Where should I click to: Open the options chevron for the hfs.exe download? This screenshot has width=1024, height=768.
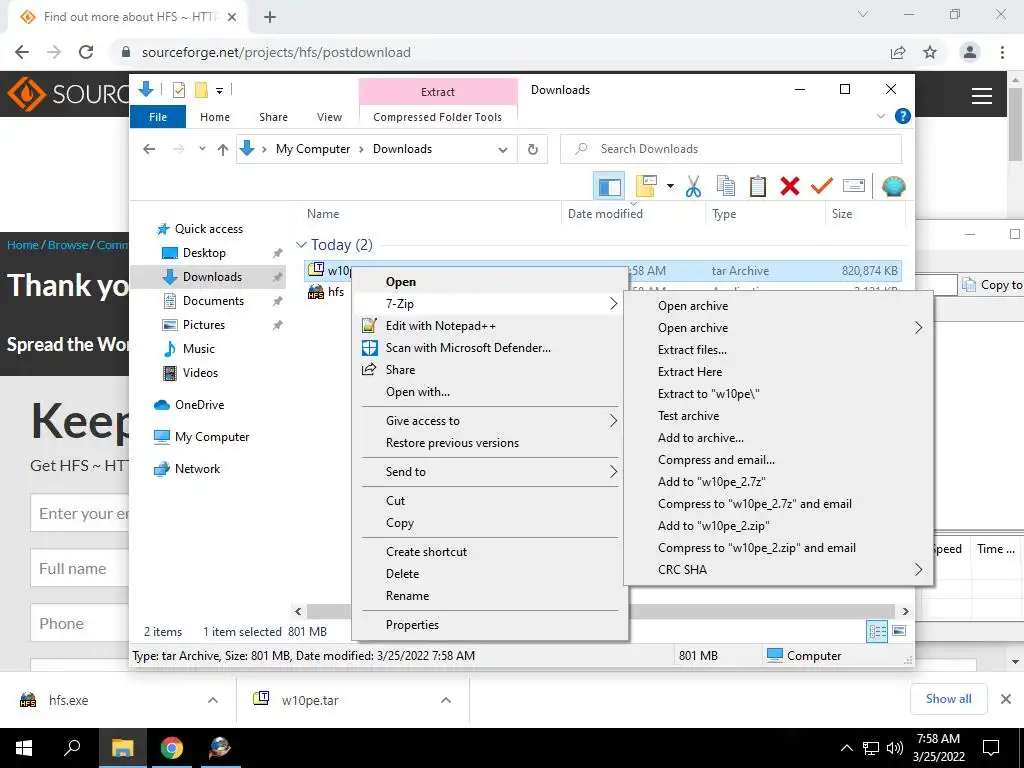pos(212,700)
